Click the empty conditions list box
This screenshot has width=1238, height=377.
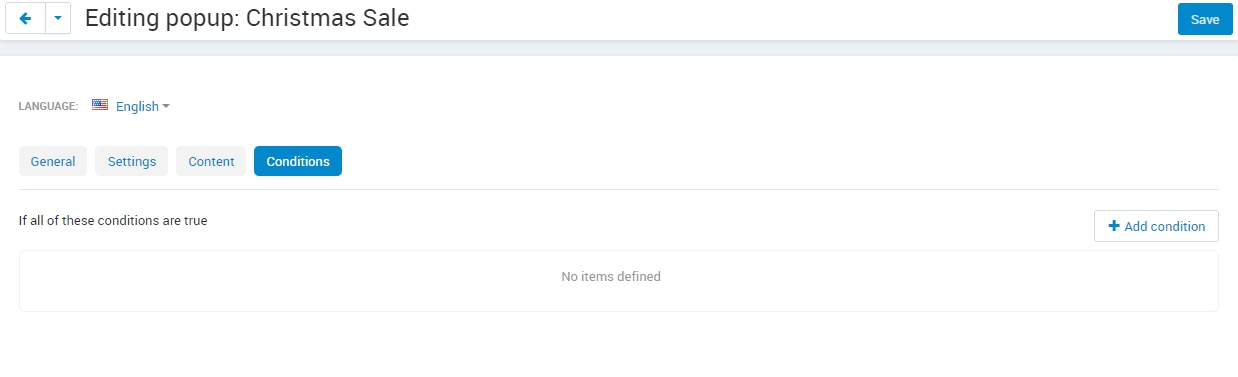click(x=619, y=281)
